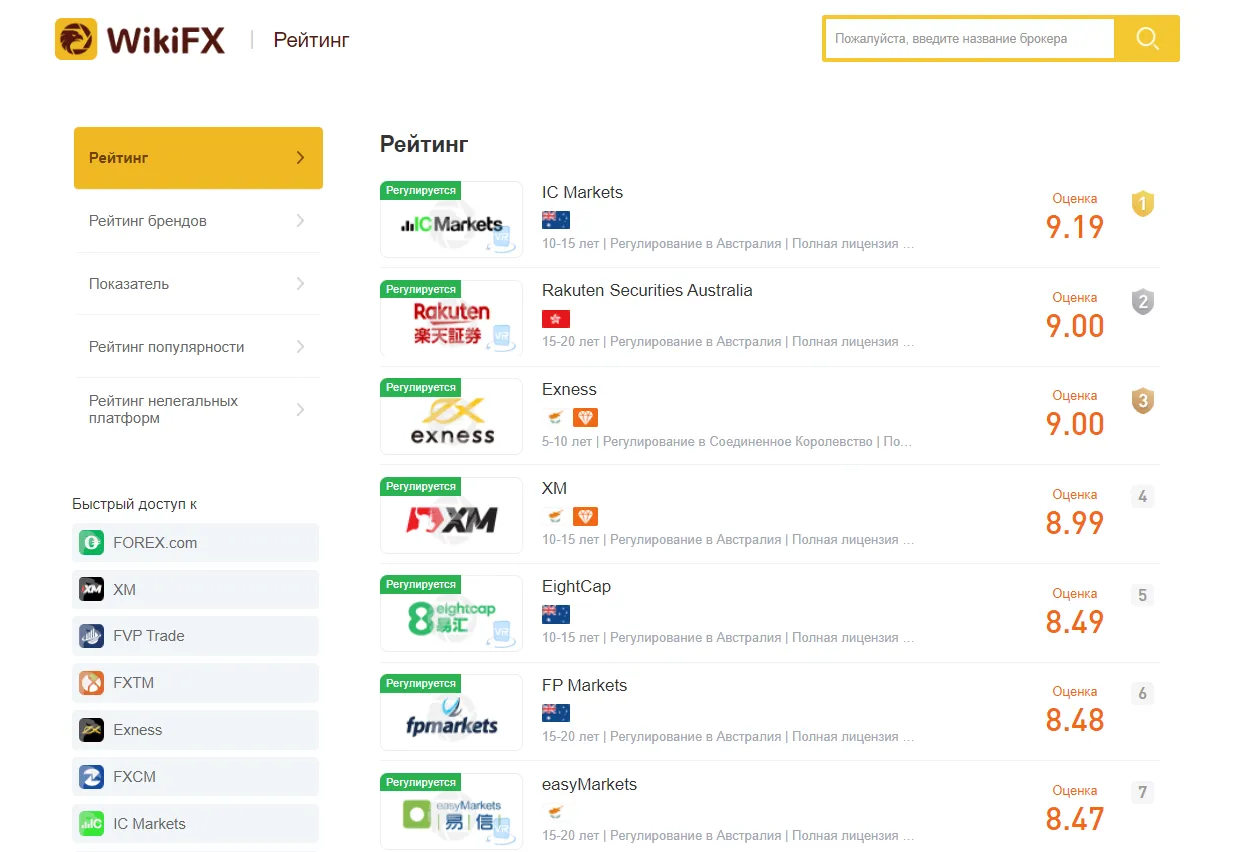This screenshot has height=852, width=1234.
Task: Click the XM broker name in ranking list
Action: [x=554, y=489]
